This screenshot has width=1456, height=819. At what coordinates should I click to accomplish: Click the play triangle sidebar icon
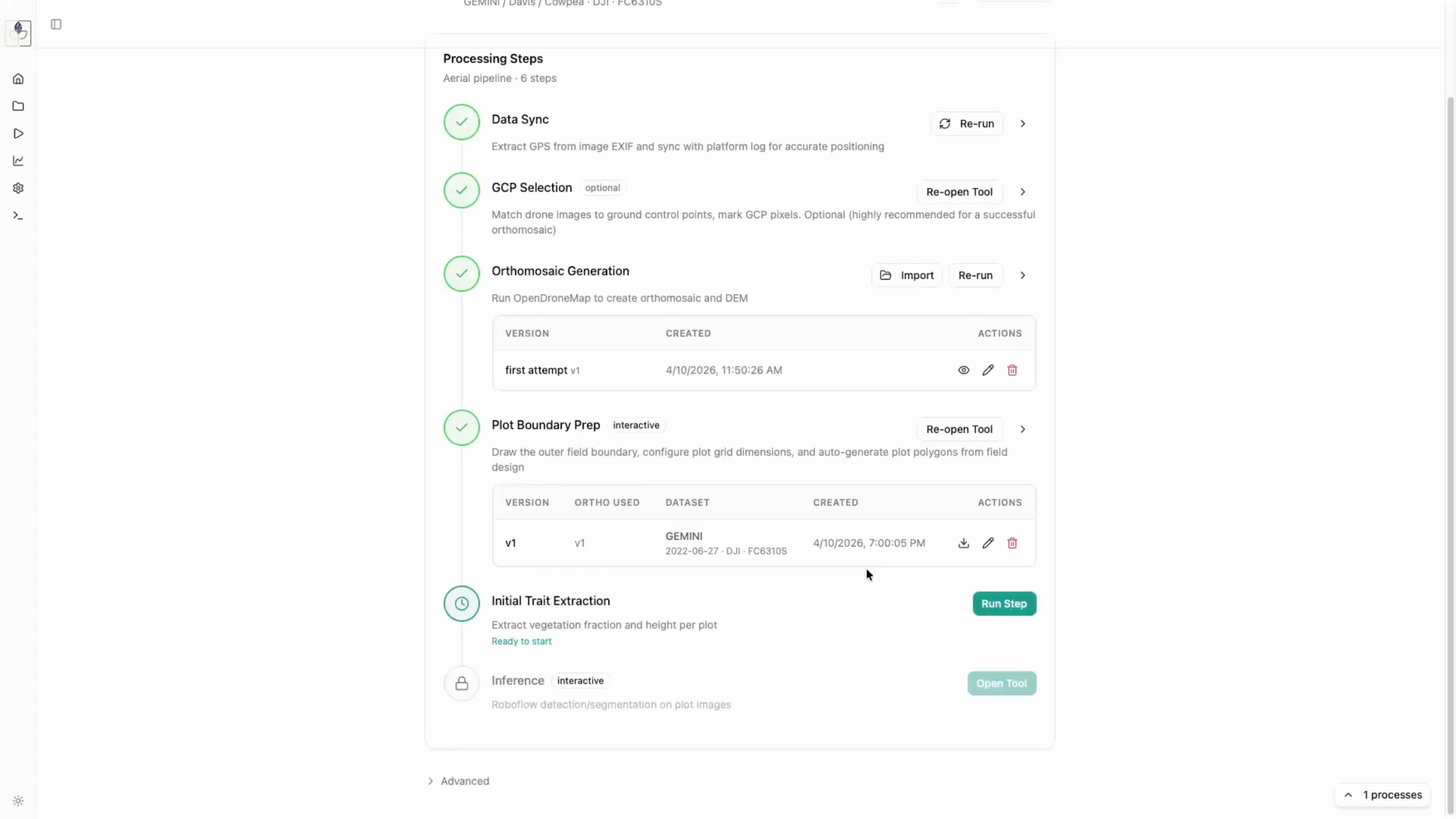click(18, 133)
